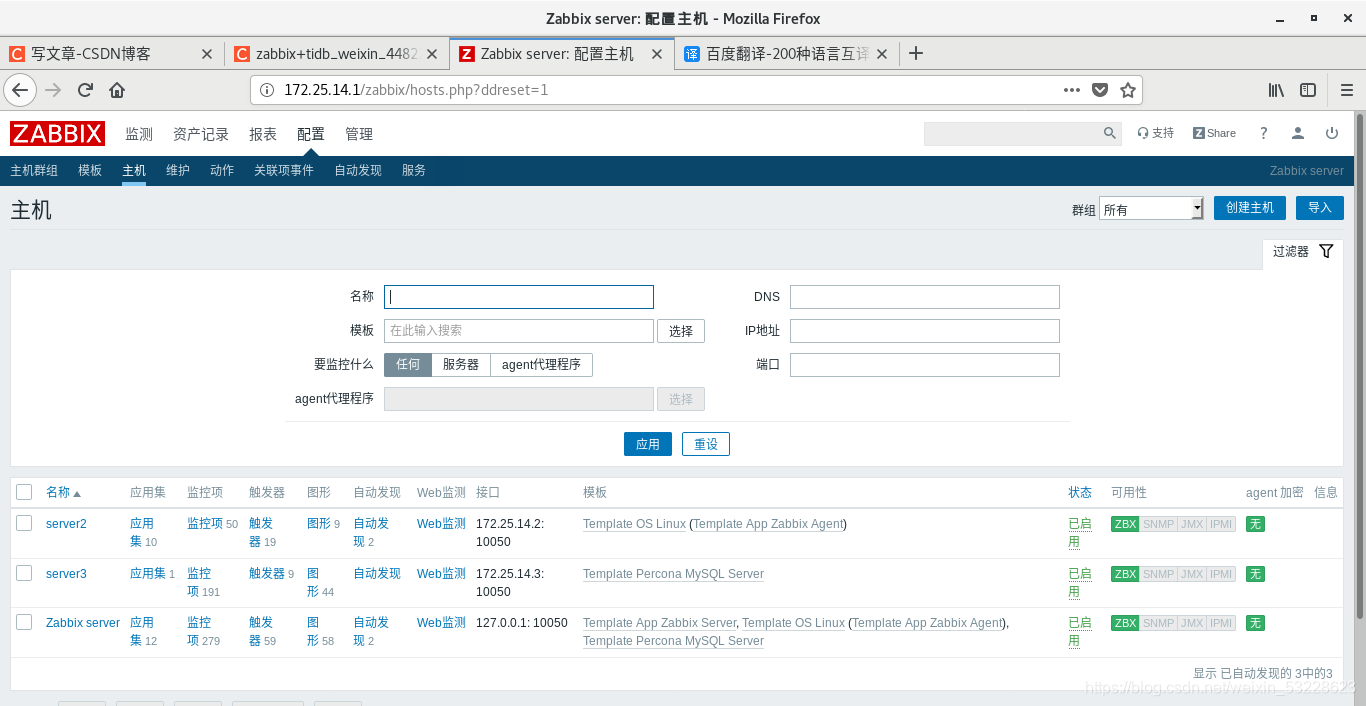This screenshot has width=1366, height=706.
Task: Open the Firefox library icon
Action: point(1276,90)
